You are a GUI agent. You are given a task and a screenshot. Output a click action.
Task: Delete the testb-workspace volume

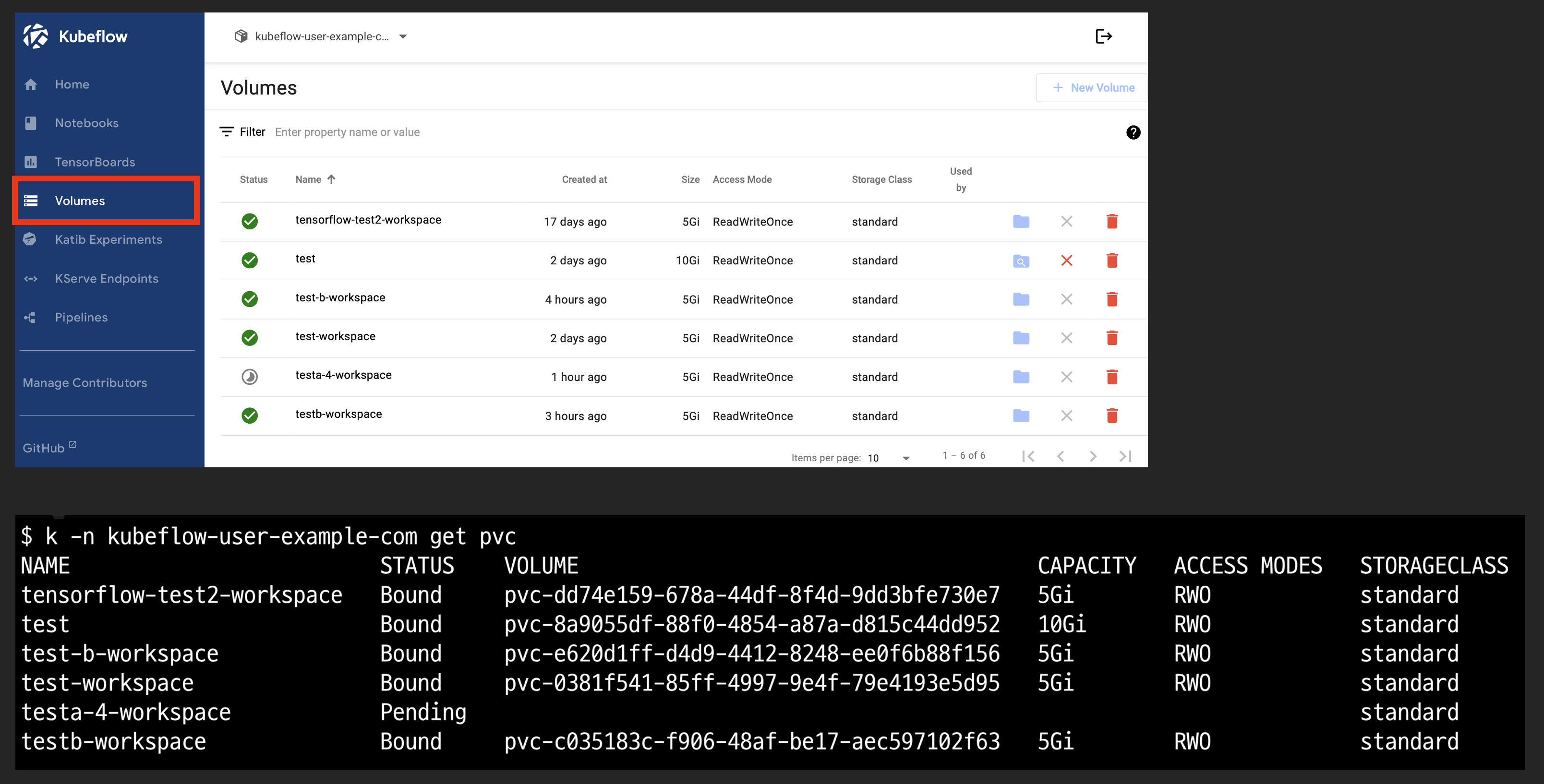1112,416
